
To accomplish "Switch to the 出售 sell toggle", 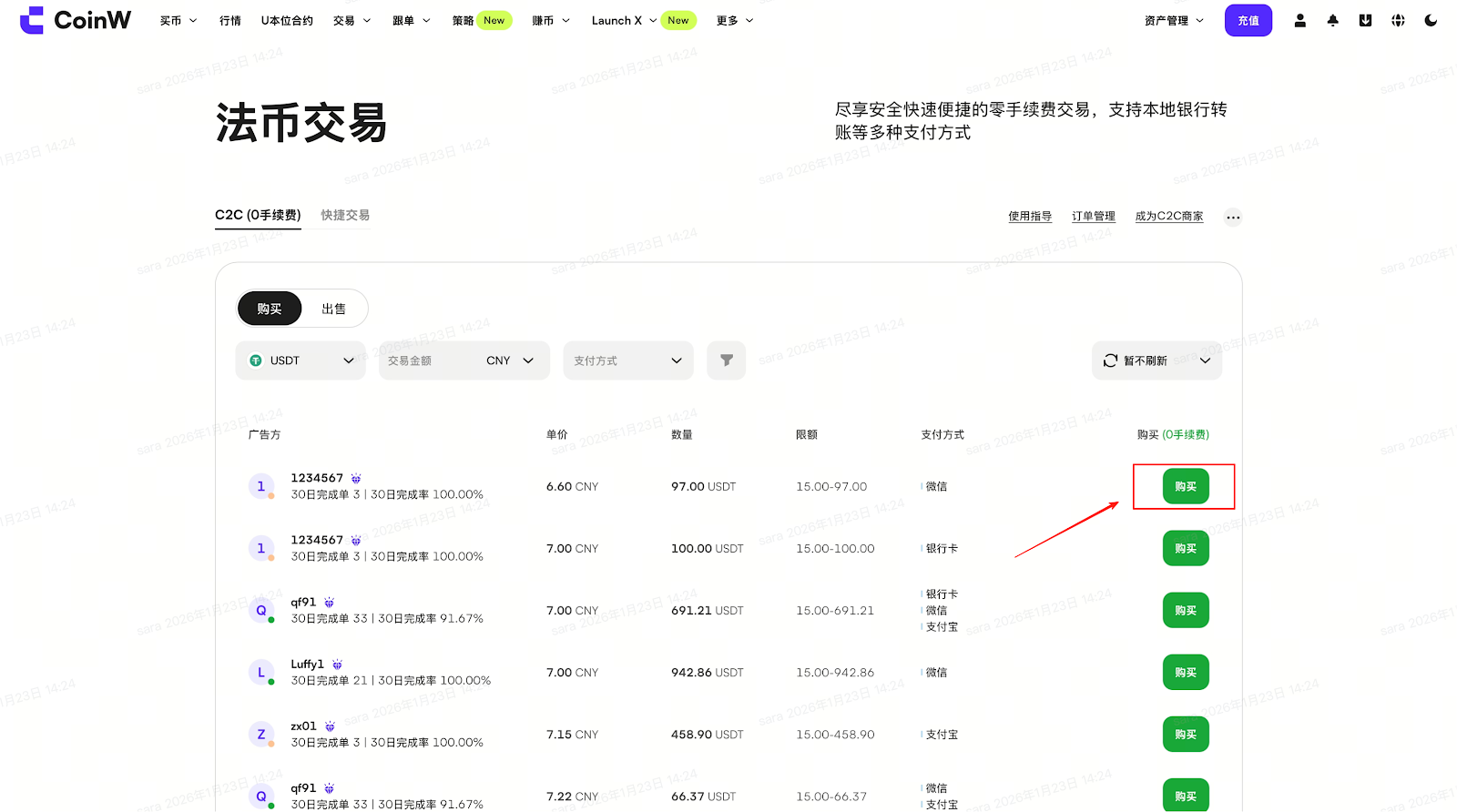I will click(333, 309).
